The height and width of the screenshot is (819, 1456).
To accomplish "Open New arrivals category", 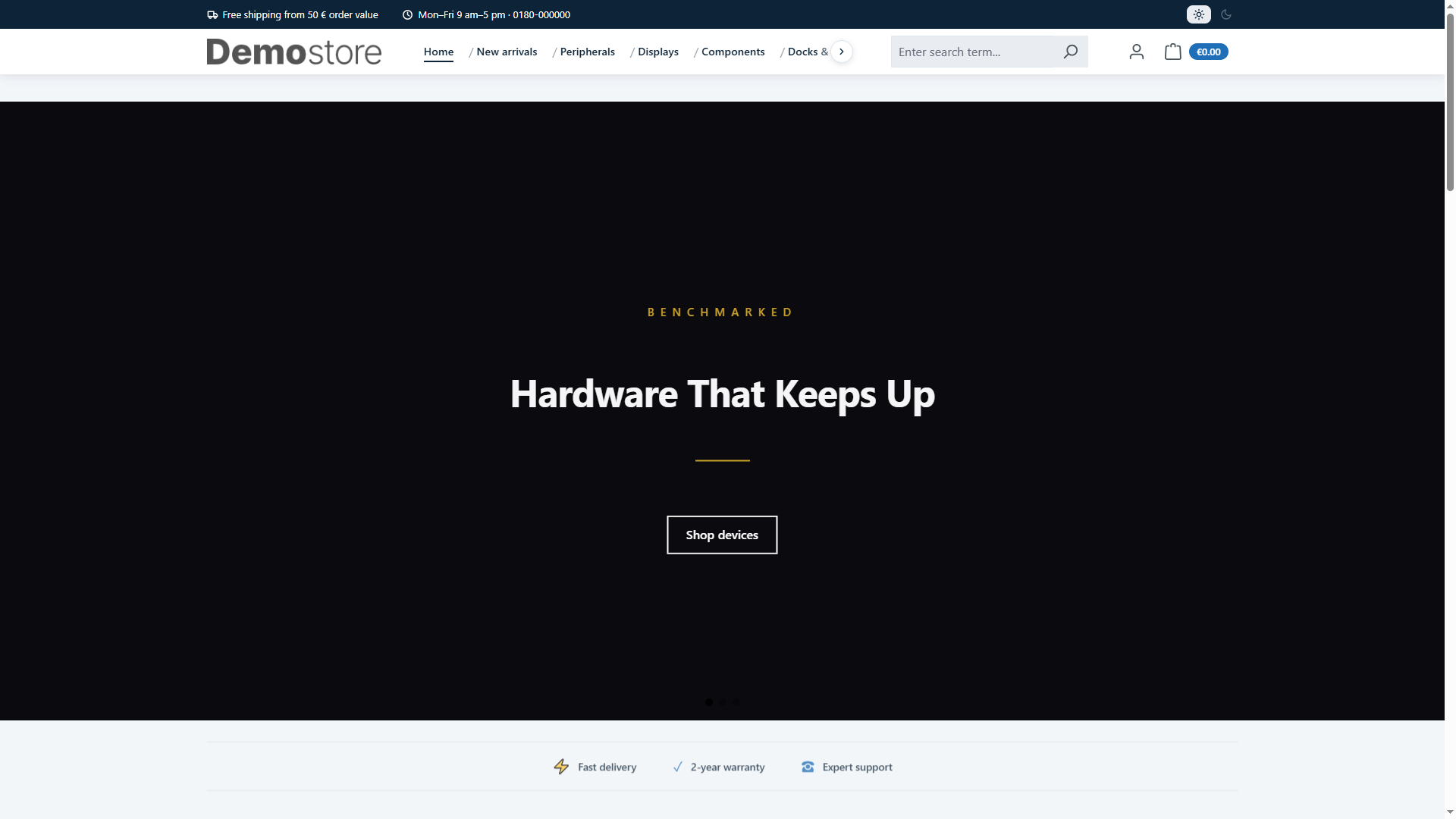I will click(507, 52).
